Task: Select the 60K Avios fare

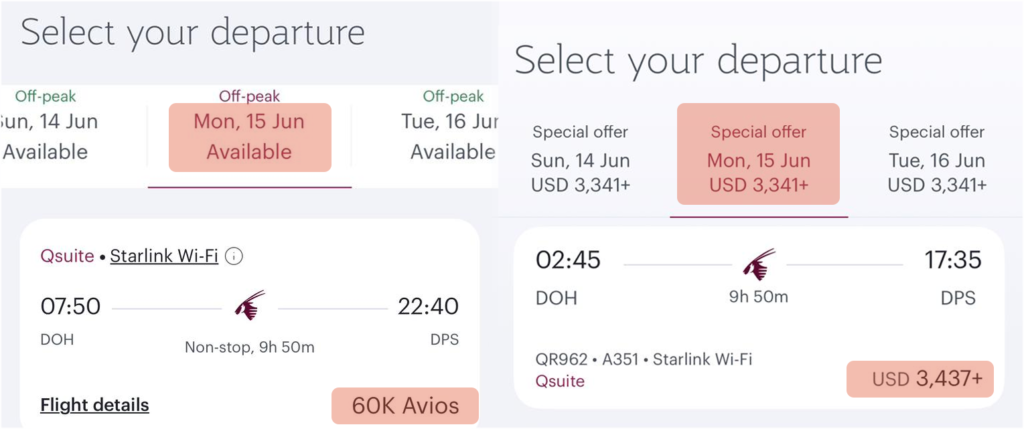Action: [x=405, y=406]
